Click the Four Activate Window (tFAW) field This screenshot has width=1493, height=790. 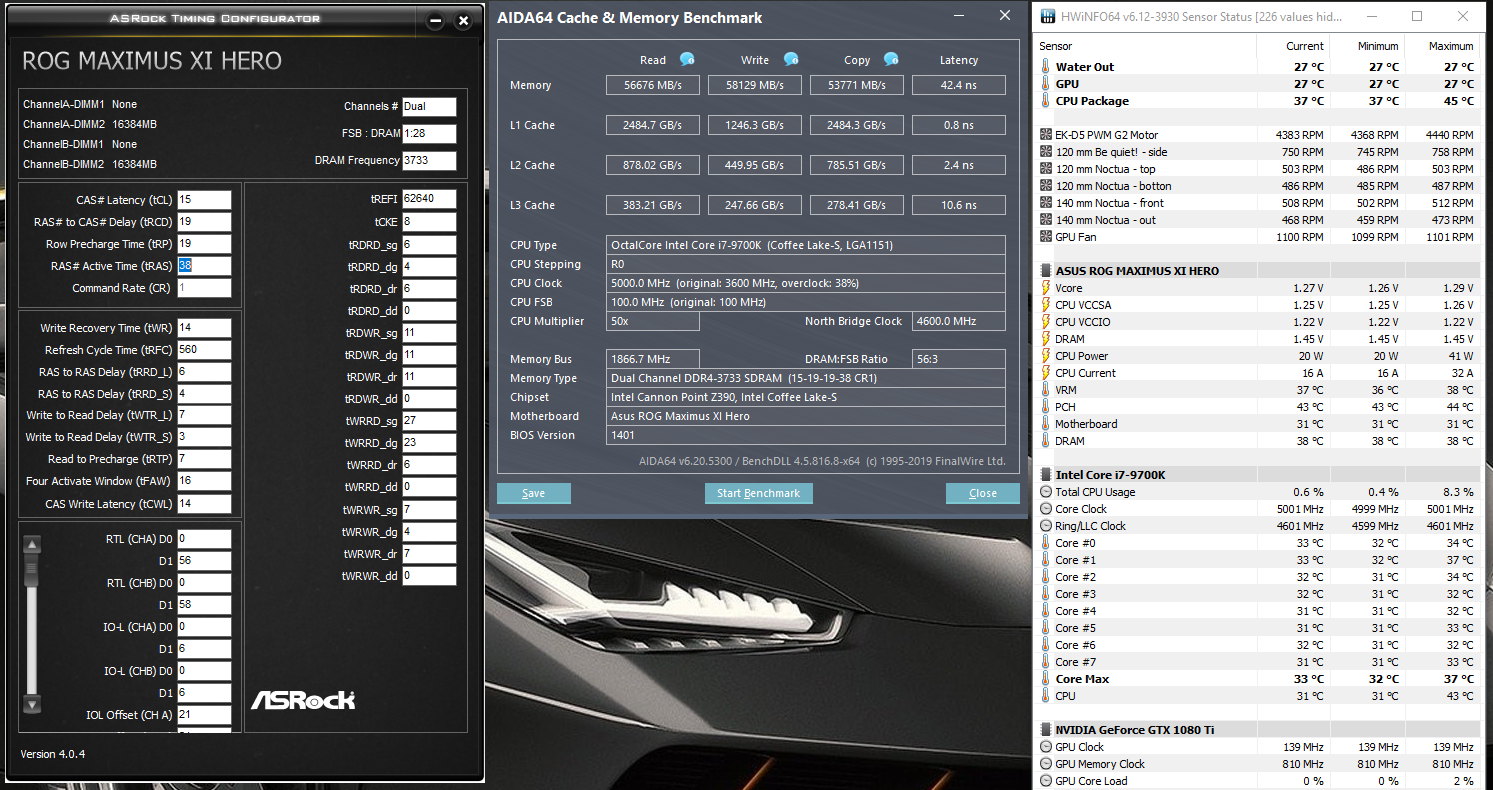(x=204, y=481)
